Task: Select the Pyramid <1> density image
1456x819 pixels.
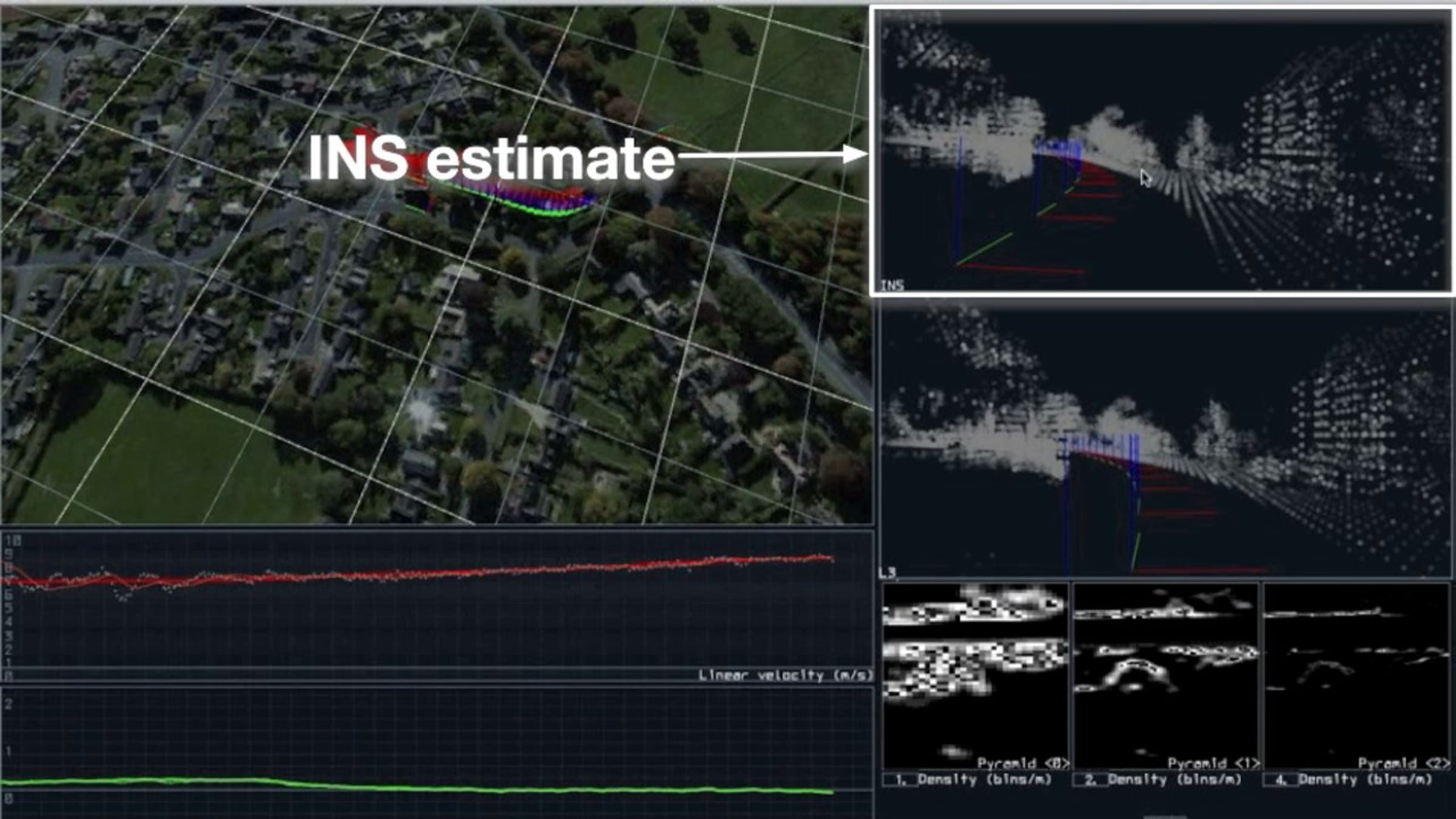Action: click(x=1165, y=676)
